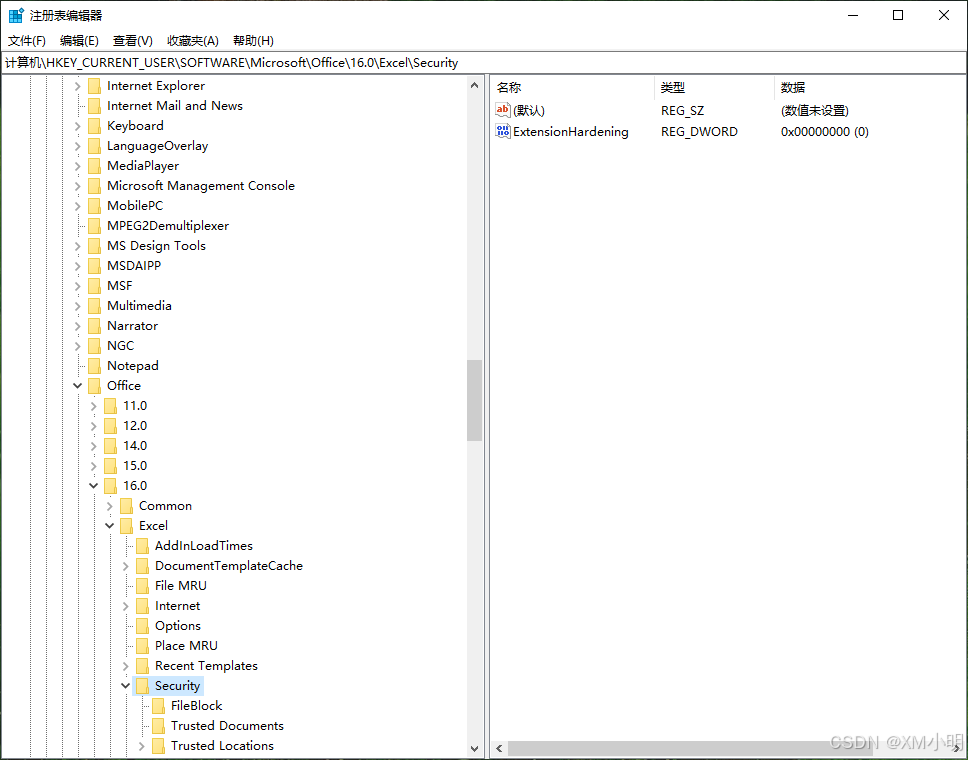Click the MSDAIPP folder icon

point(94,266)
